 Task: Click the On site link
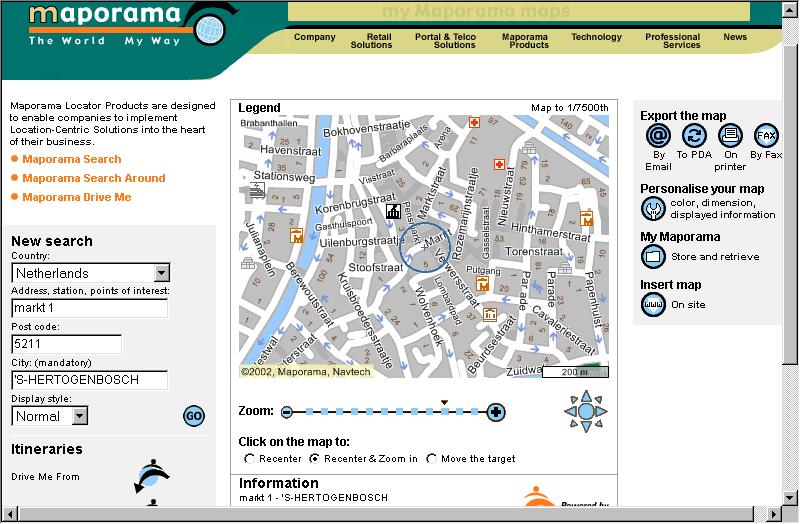click(688, 305)
